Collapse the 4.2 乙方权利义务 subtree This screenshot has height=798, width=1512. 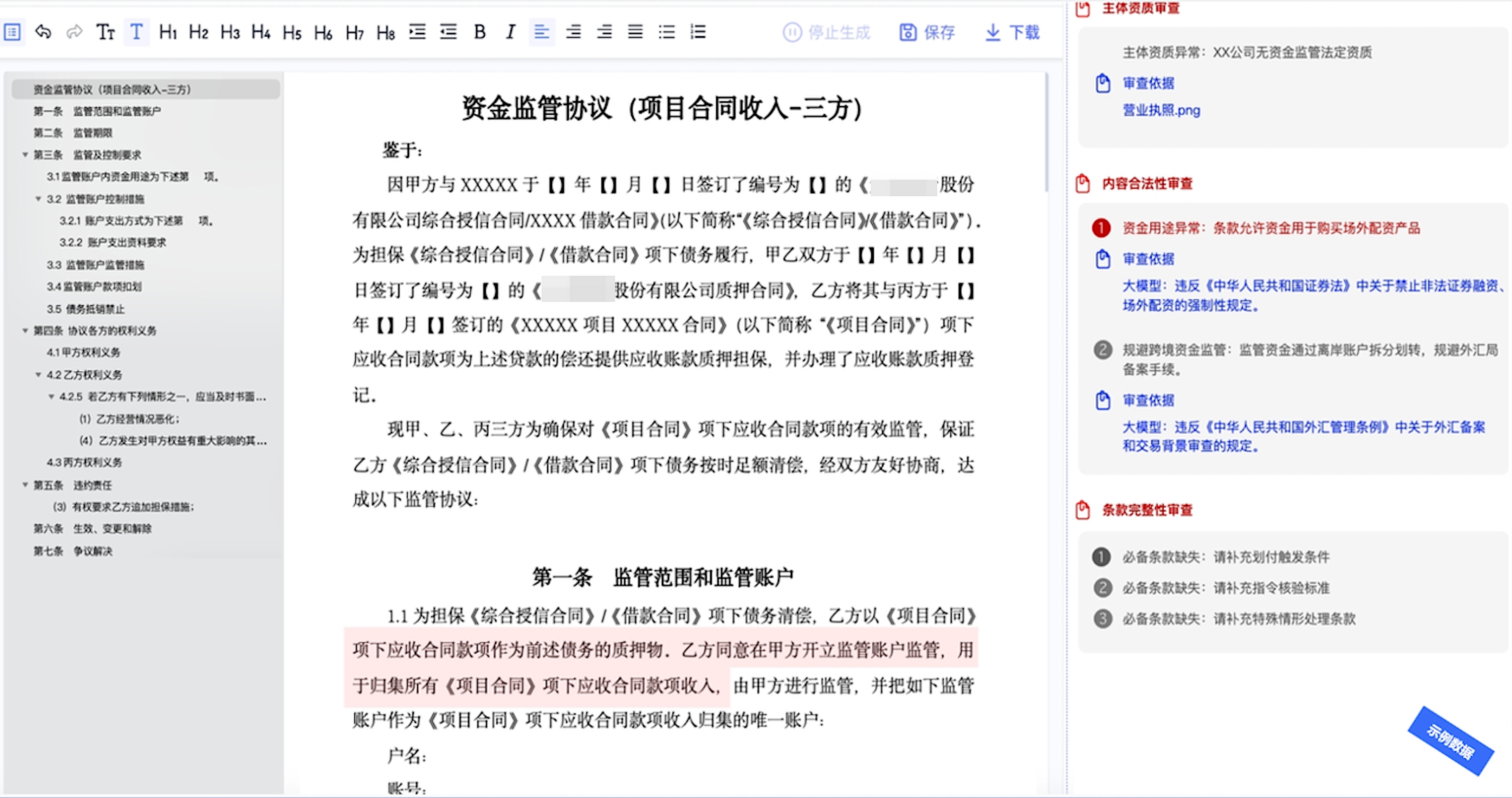tap(40, 374)
